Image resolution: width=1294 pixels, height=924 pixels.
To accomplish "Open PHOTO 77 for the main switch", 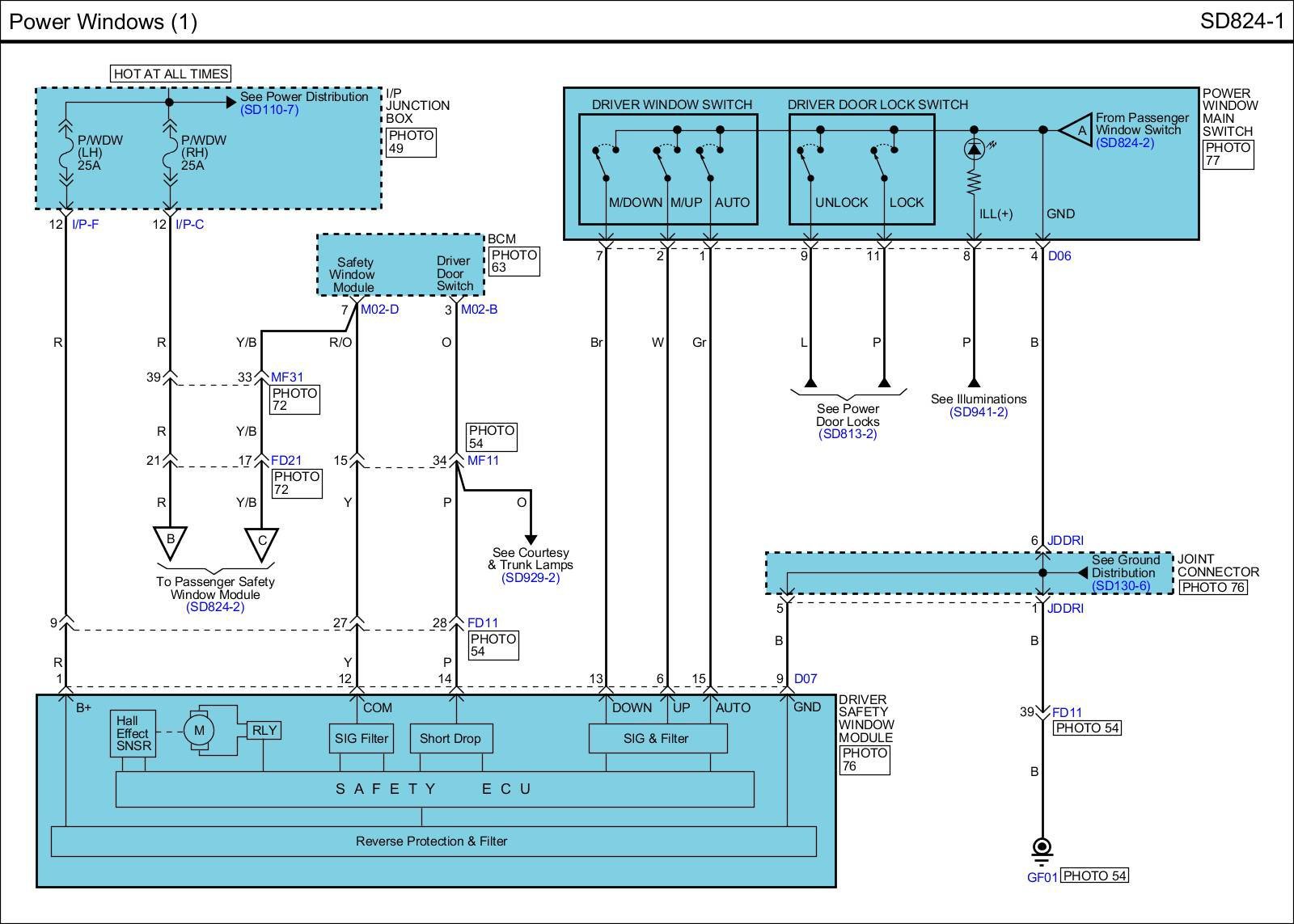I will (1228, 154).
